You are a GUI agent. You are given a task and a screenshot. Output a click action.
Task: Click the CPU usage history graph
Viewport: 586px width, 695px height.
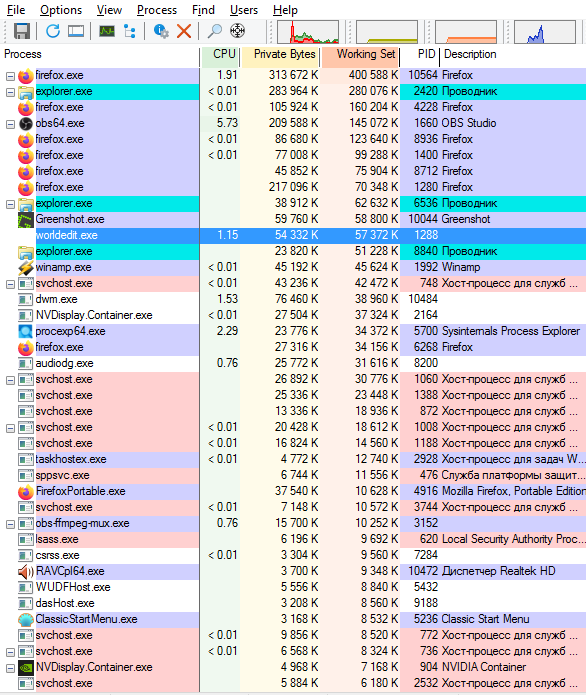tap(308, 32)
